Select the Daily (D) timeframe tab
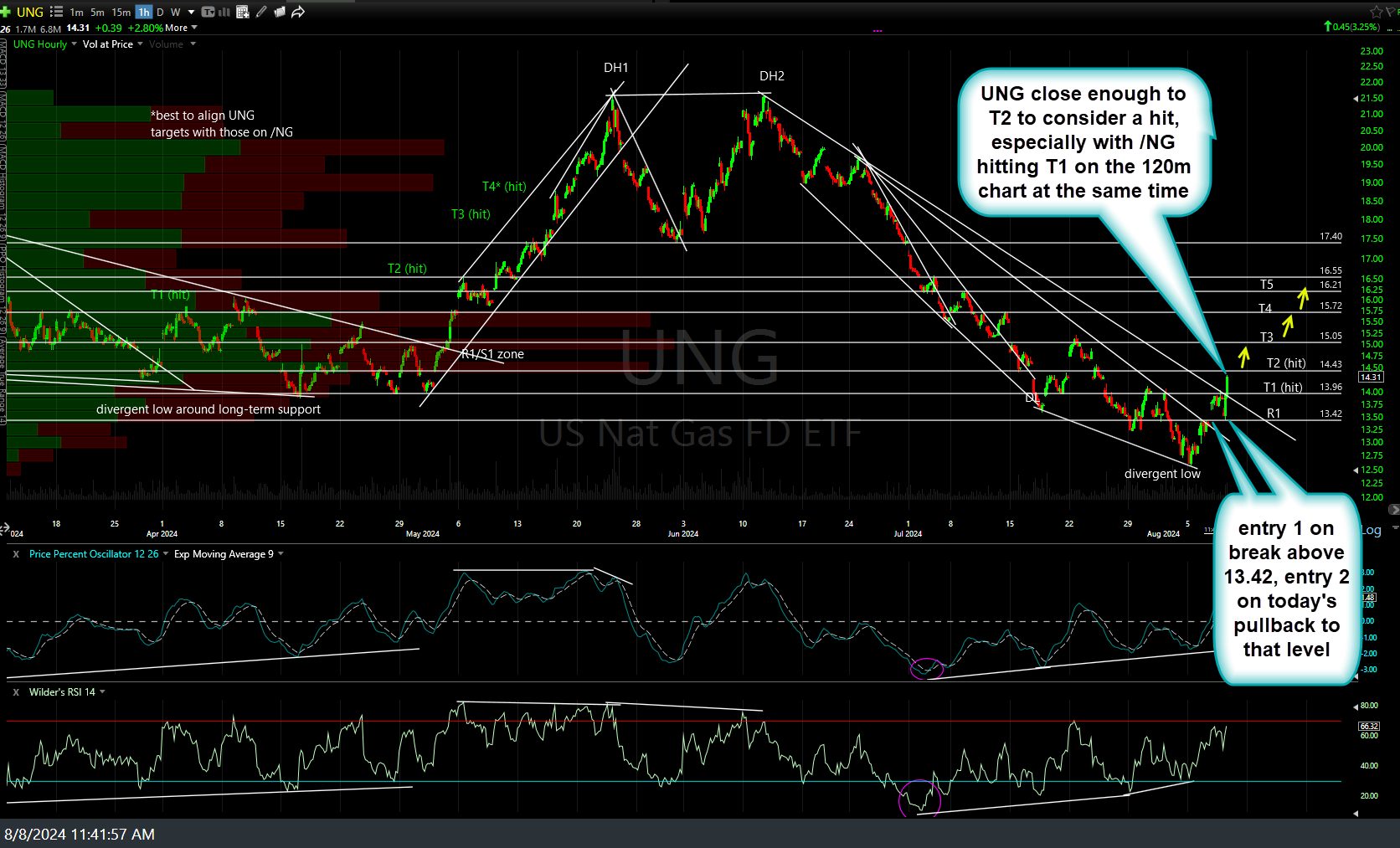The width and height of the screenshot is (1400, 848). tap(160, 12)
